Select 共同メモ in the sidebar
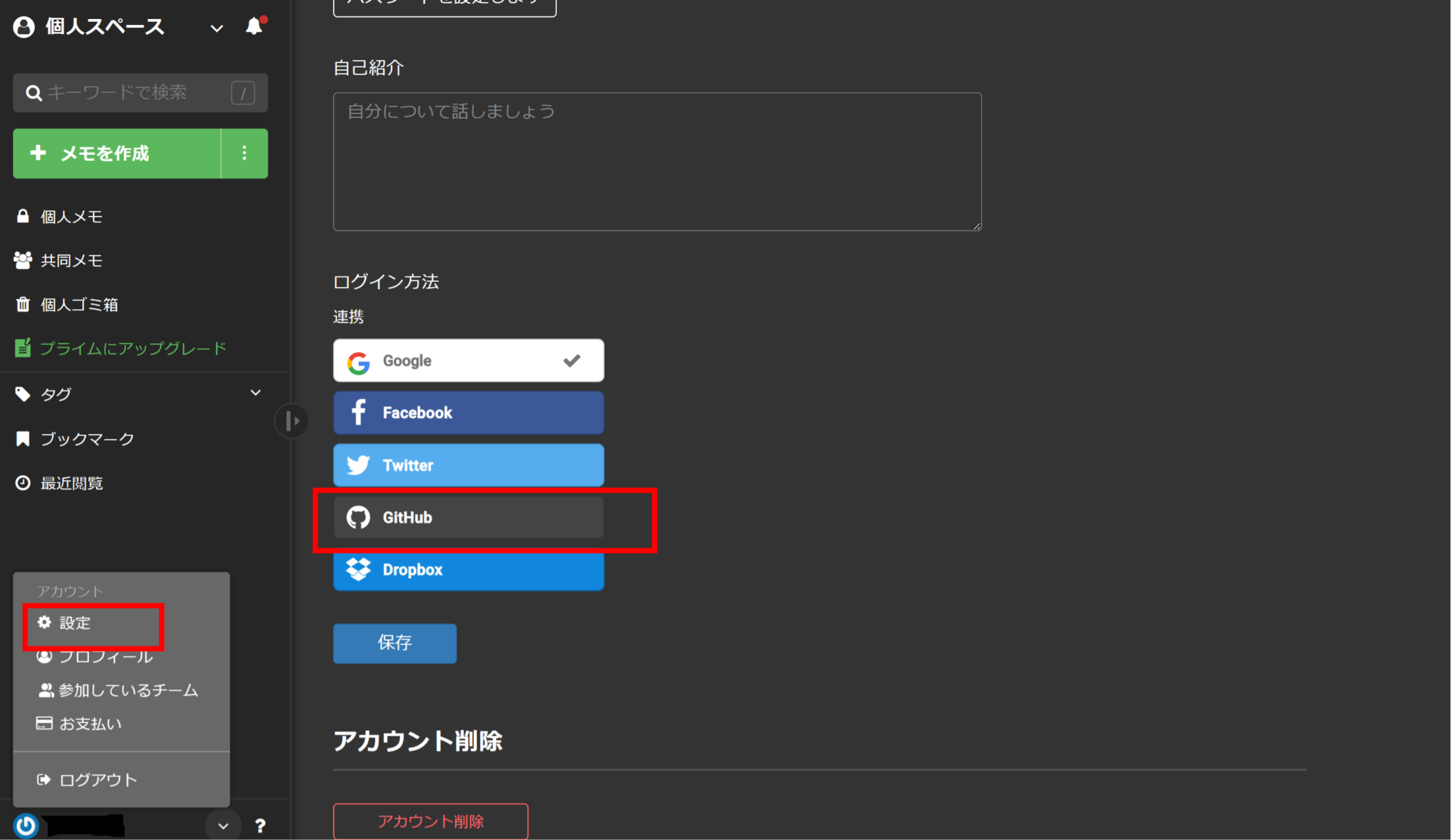 click(x=71, y=260)
